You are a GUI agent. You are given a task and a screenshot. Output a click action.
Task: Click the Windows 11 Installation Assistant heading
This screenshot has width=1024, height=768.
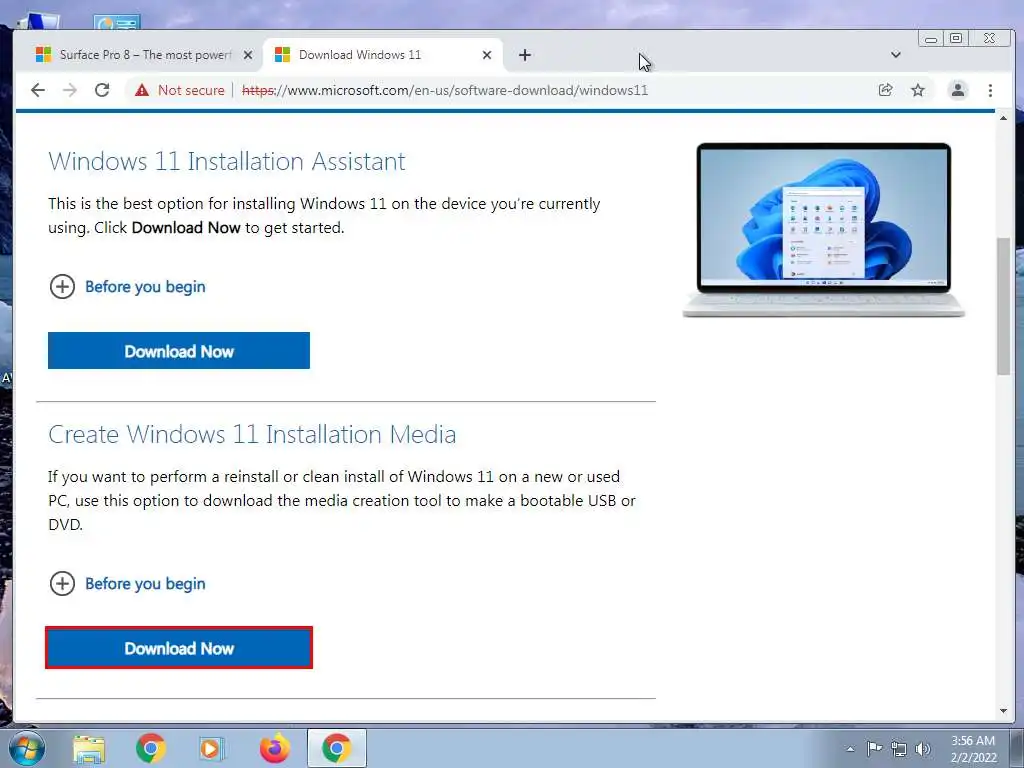coord(227,161)
